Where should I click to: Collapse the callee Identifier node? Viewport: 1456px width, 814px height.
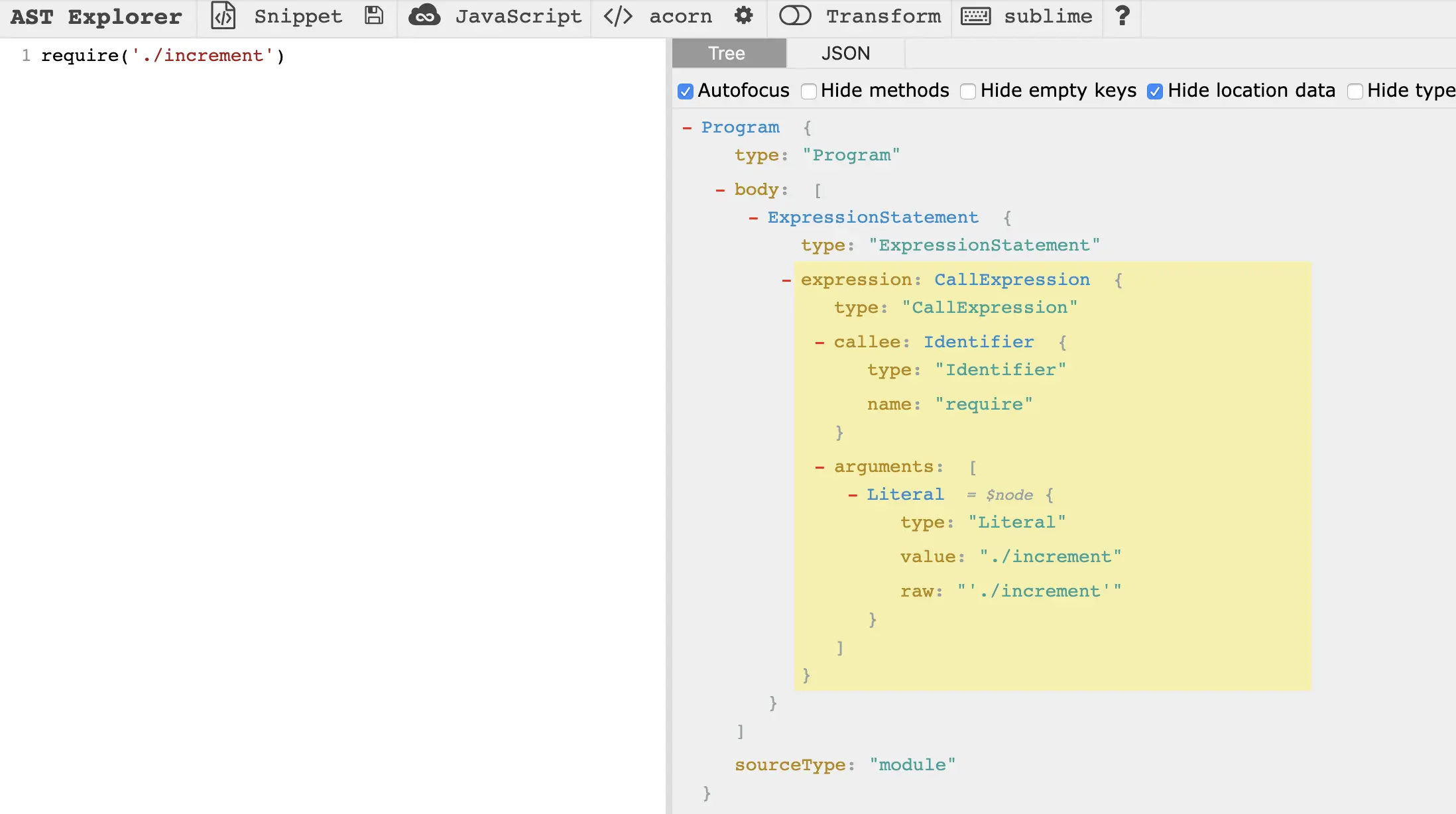click(x=820, y=343)
